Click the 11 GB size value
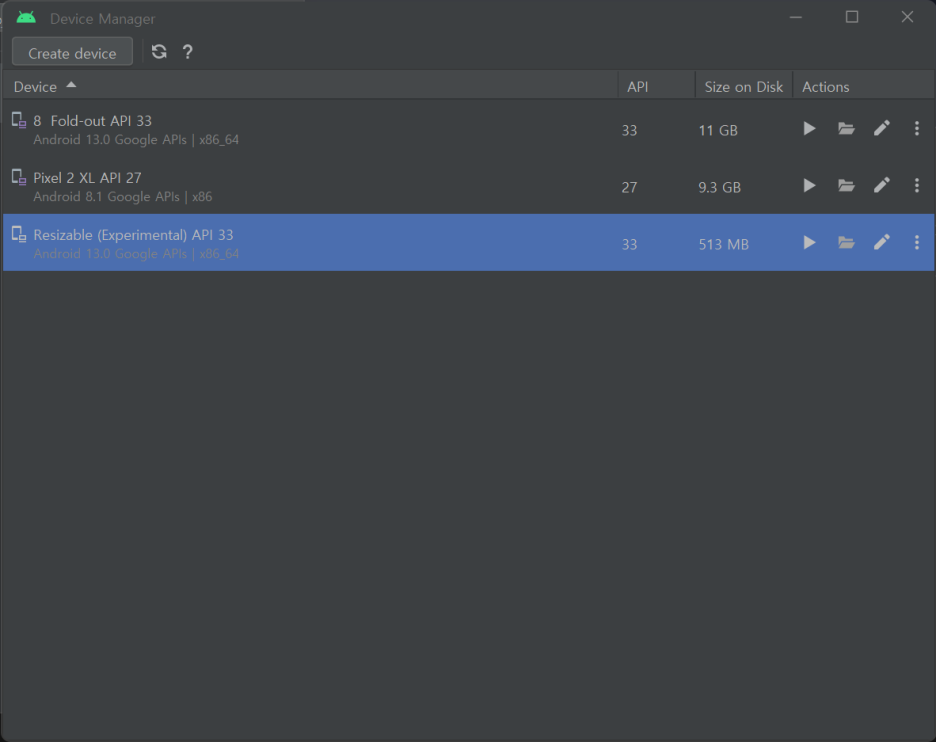This screenshot has width=936, height=742. (x=718, y=130)
